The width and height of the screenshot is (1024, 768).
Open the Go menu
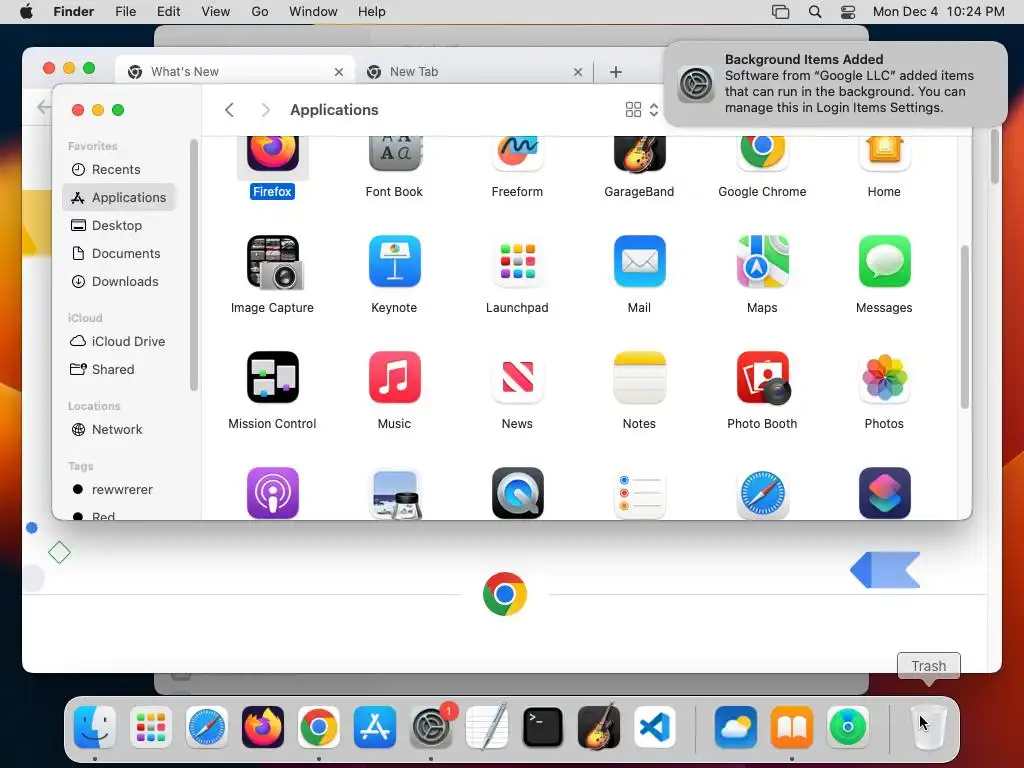(260, 12)
